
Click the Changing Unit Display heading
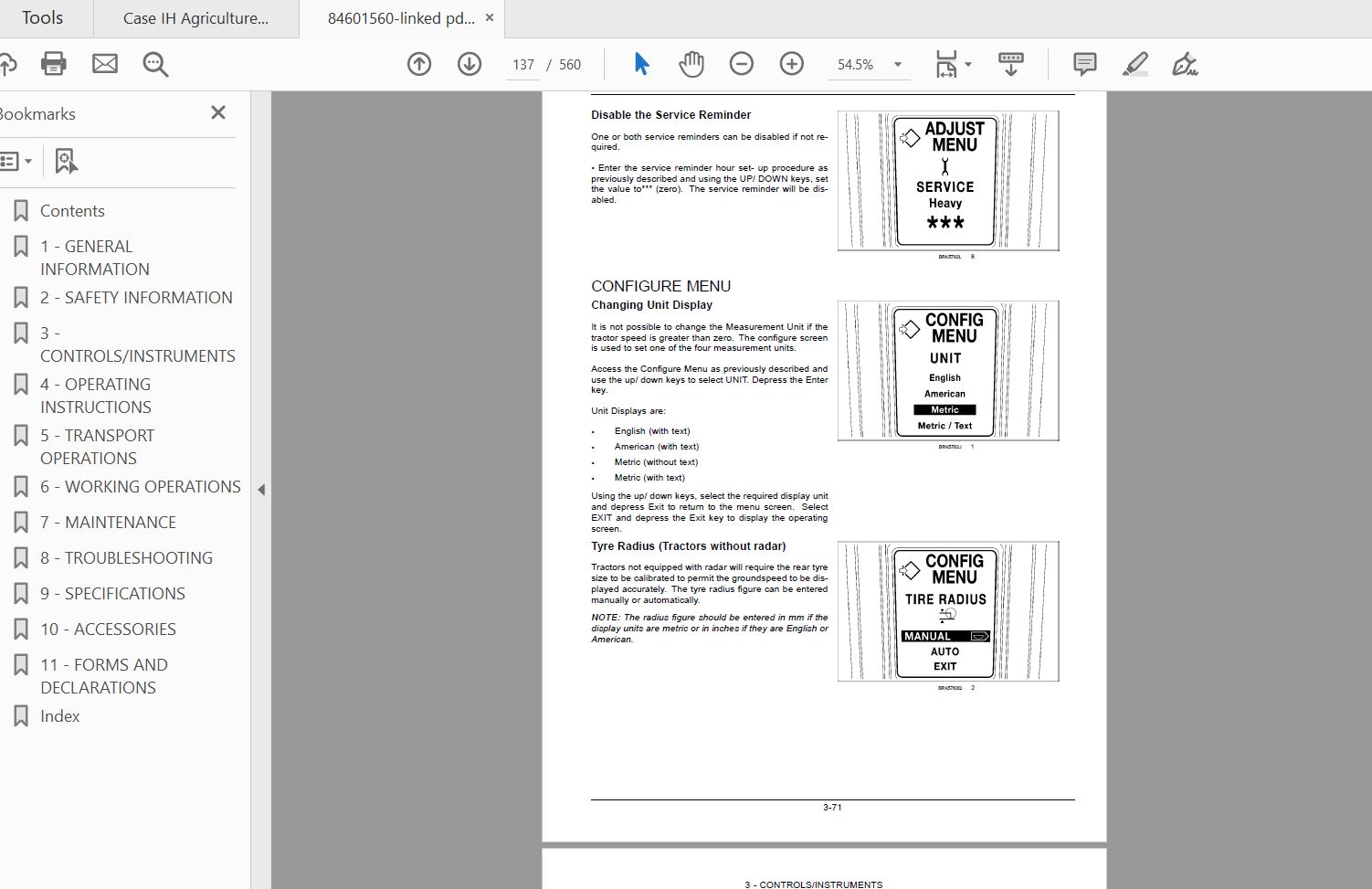651,305
